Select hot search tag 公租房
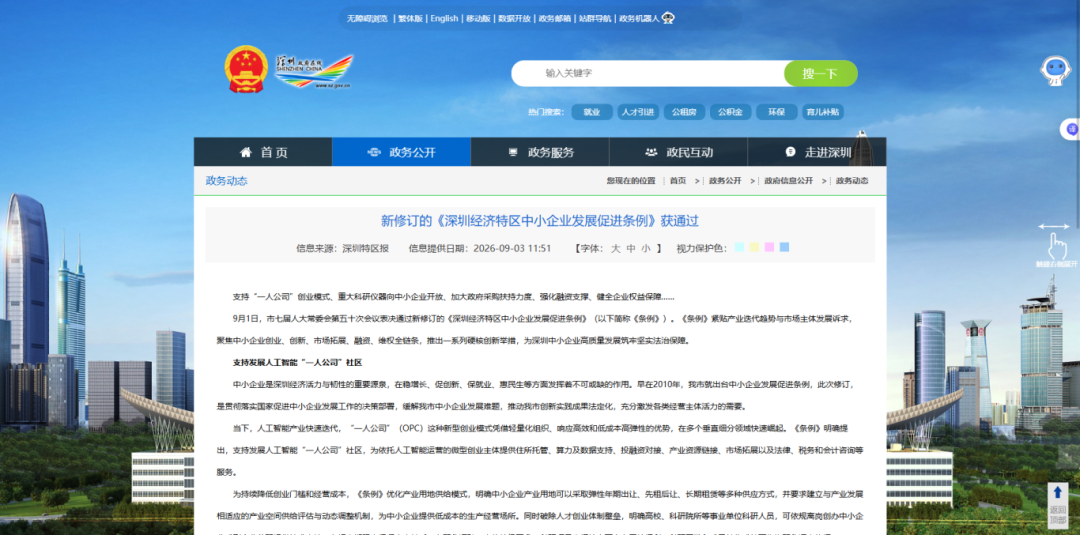This screenshot has width=1080, height=535. pyautogui.click(x=684, y=112)
